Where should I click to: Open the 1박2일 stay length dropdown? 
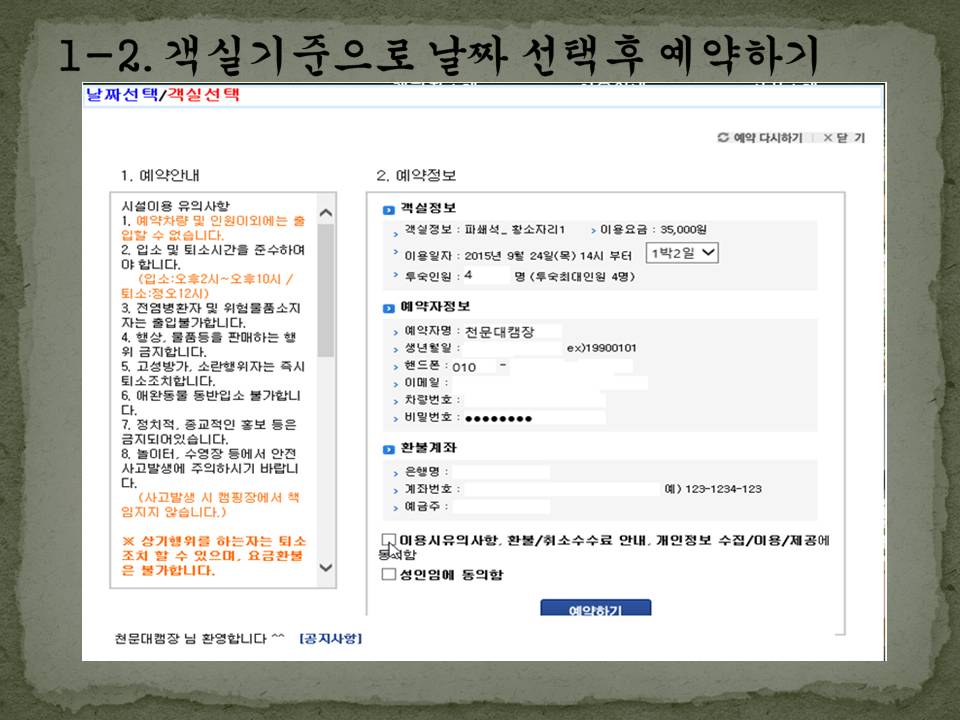coord(682,253)
